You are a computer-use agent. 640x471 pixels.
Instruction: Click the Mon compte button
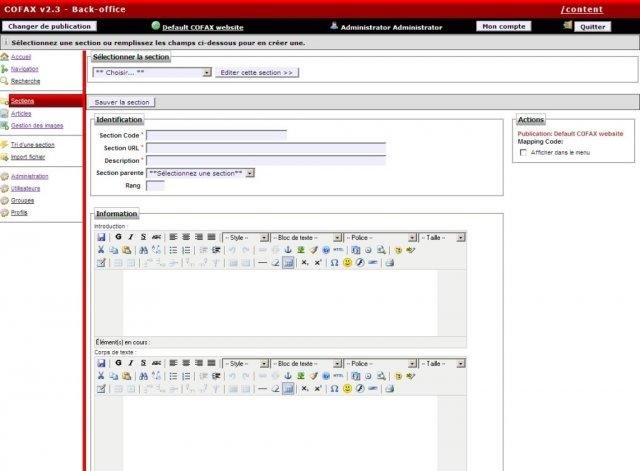504,26
